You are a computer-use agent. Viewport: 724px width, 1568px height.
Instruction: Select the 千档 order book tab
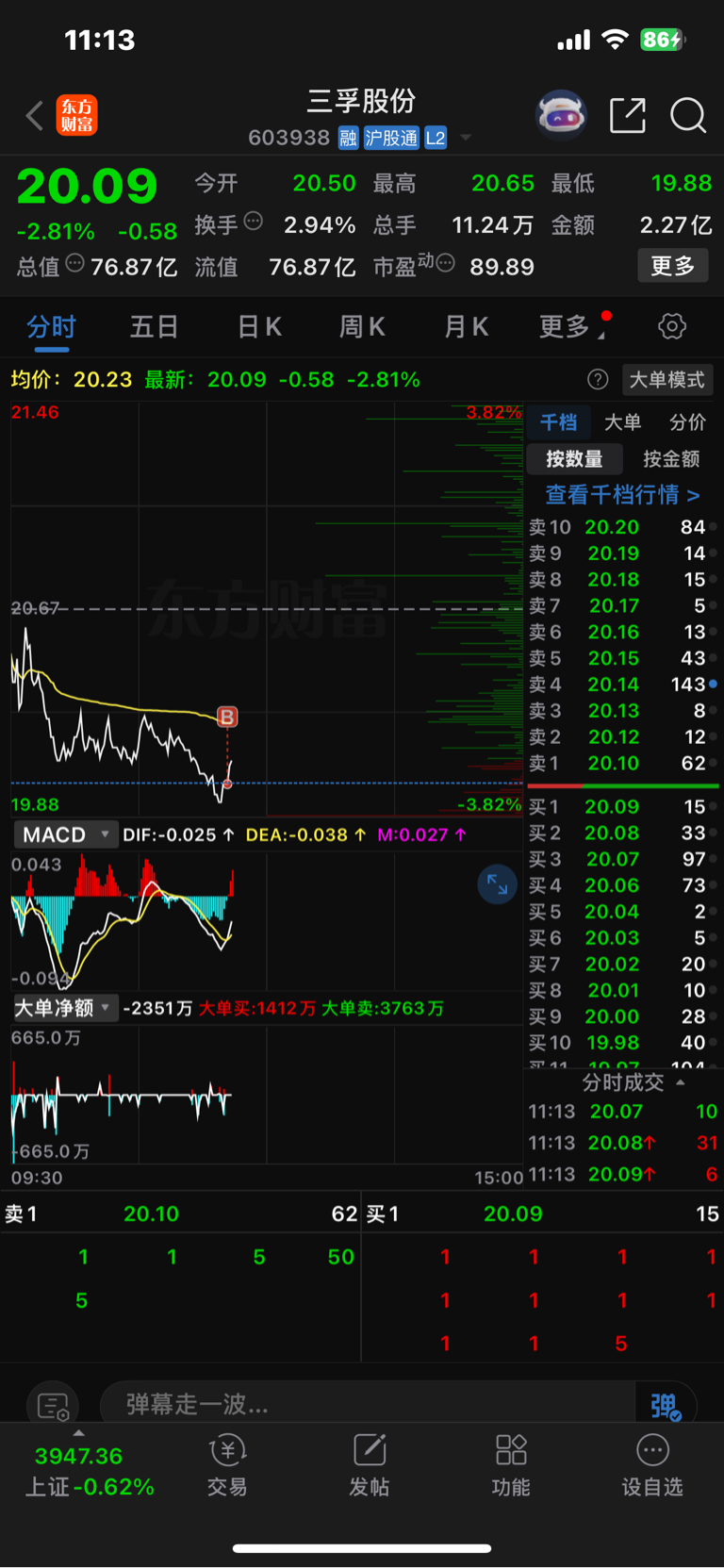[x=558, y=422]
